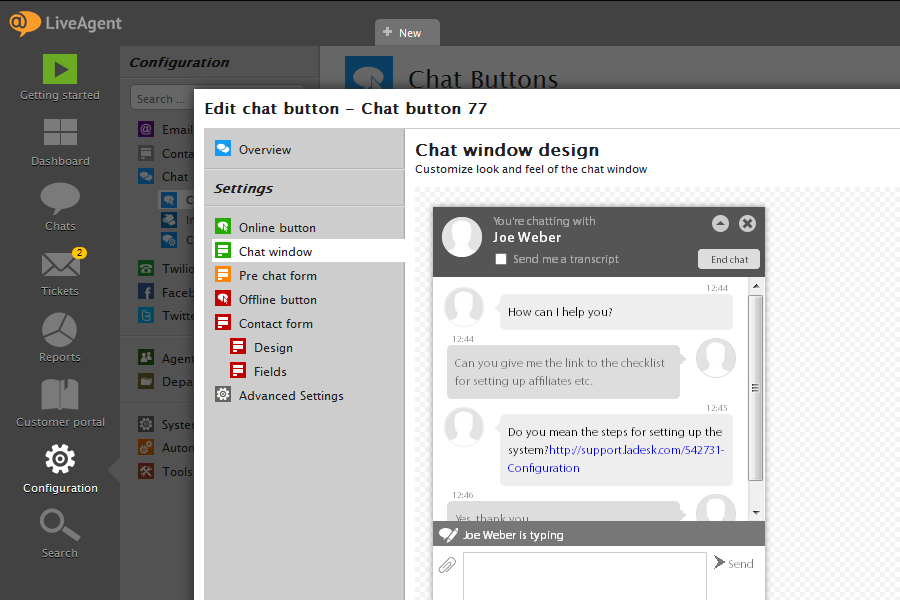Screen dimensions: 900x600
Task: Click the Advanced Settings gear icon
Action: (223, 394)
